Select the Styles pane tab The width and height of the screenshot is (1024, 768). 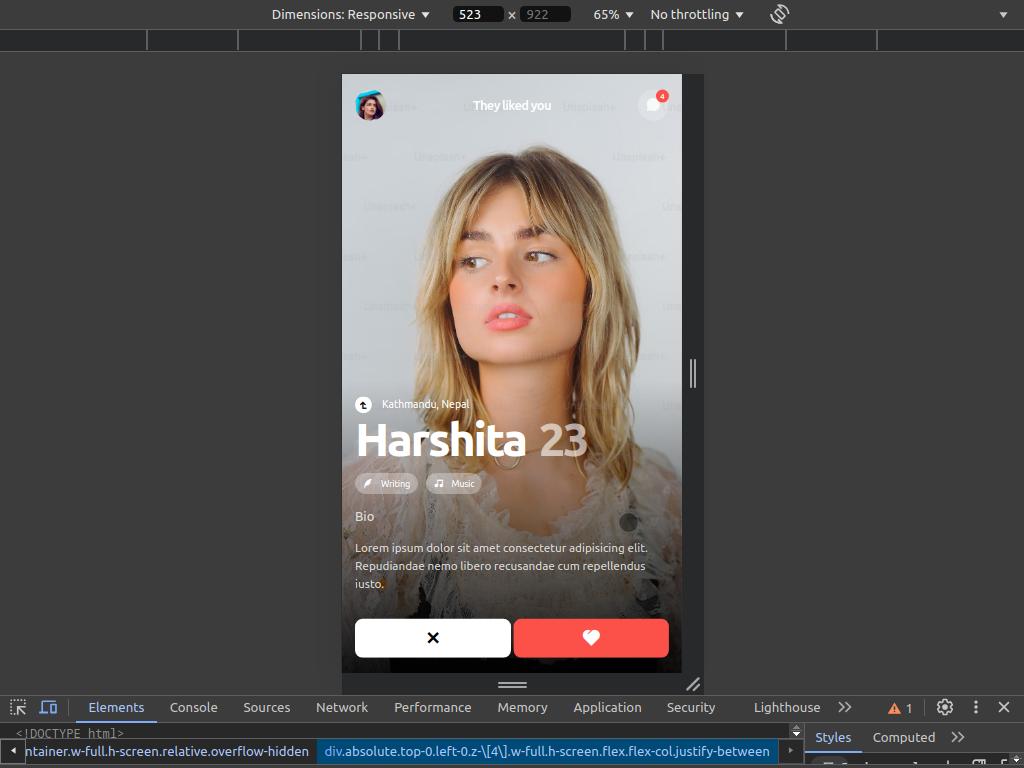833,737
